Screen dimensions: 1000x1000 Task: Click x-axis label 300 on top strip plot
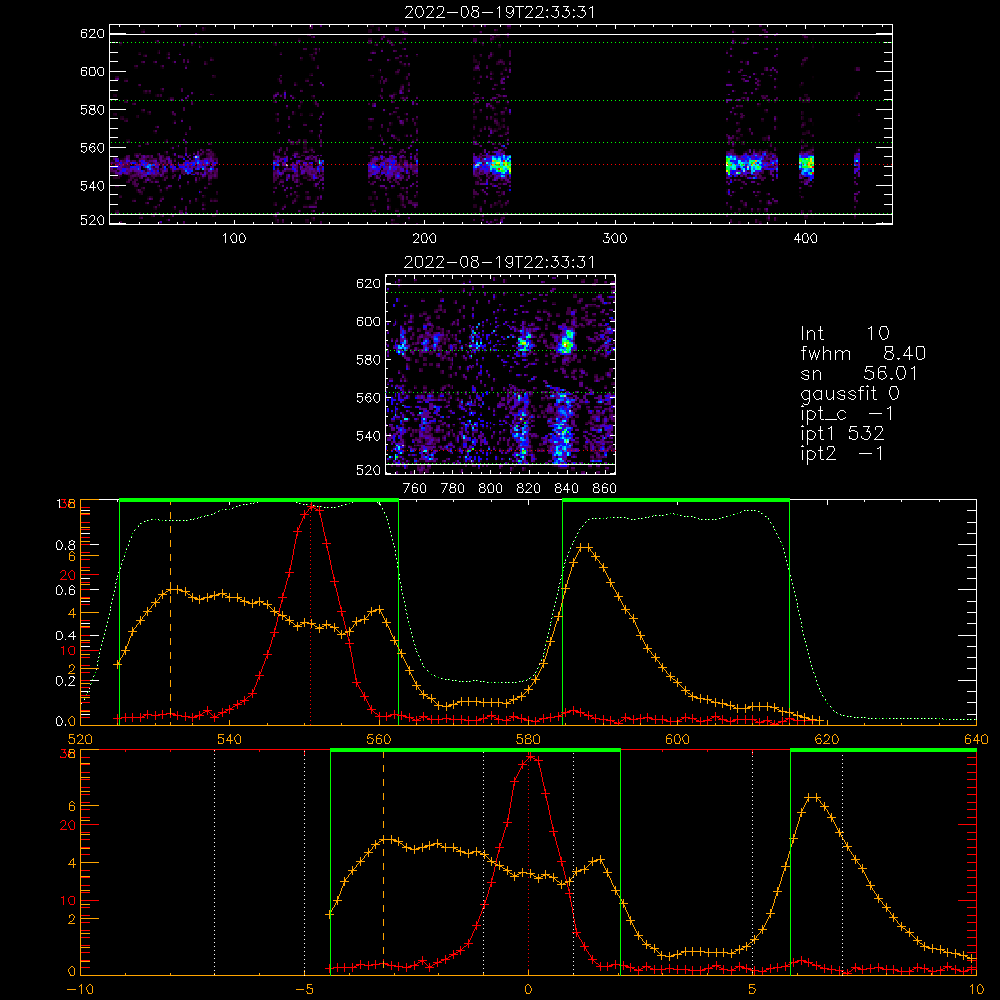click(615, 239)
